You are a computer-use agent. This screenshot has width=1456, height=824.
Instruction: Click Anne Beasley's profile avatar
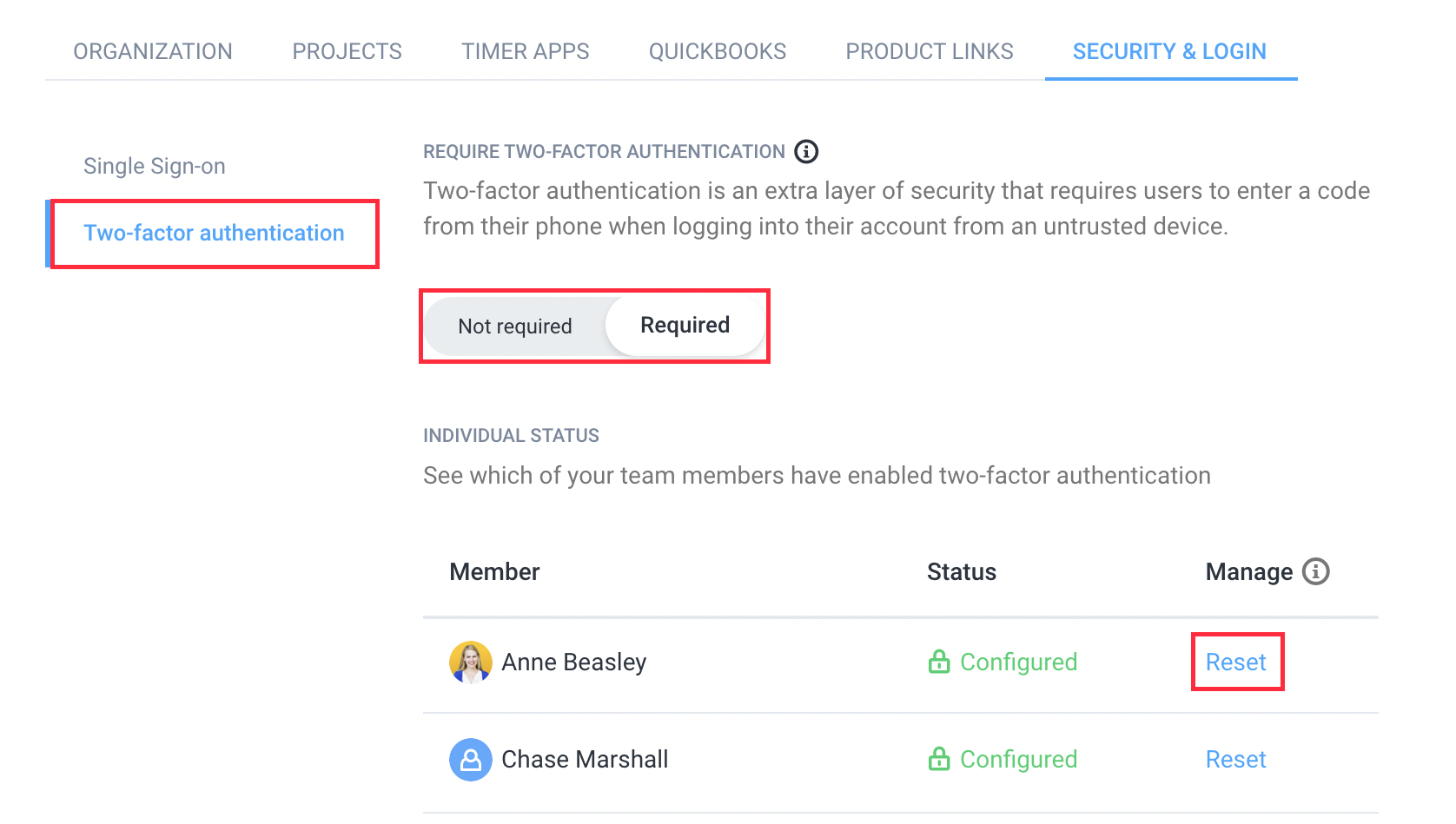click(x=470, y=662)
